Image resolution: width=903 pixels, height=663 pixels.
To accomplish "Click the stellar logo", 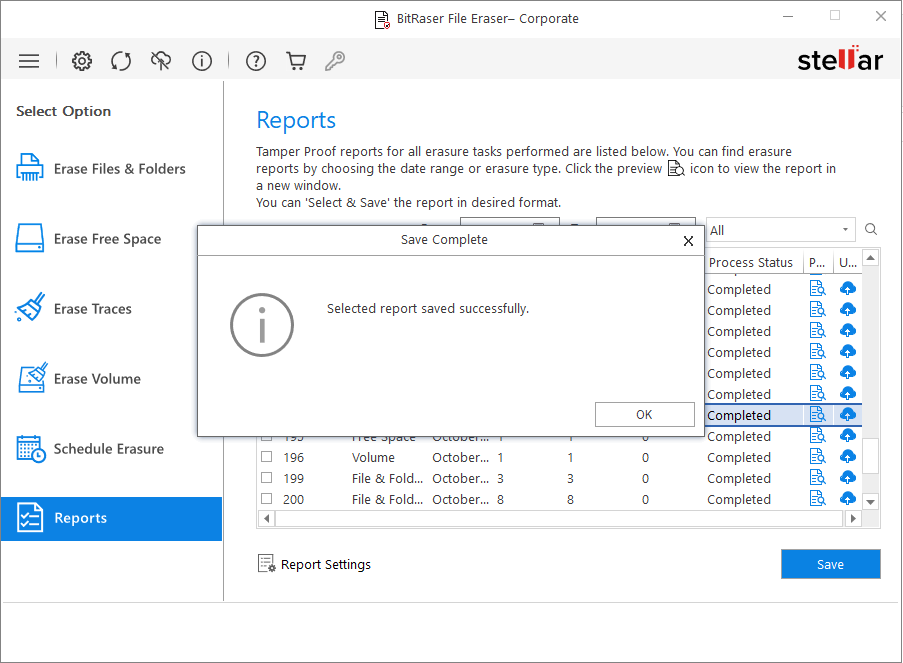I will 839,59.
